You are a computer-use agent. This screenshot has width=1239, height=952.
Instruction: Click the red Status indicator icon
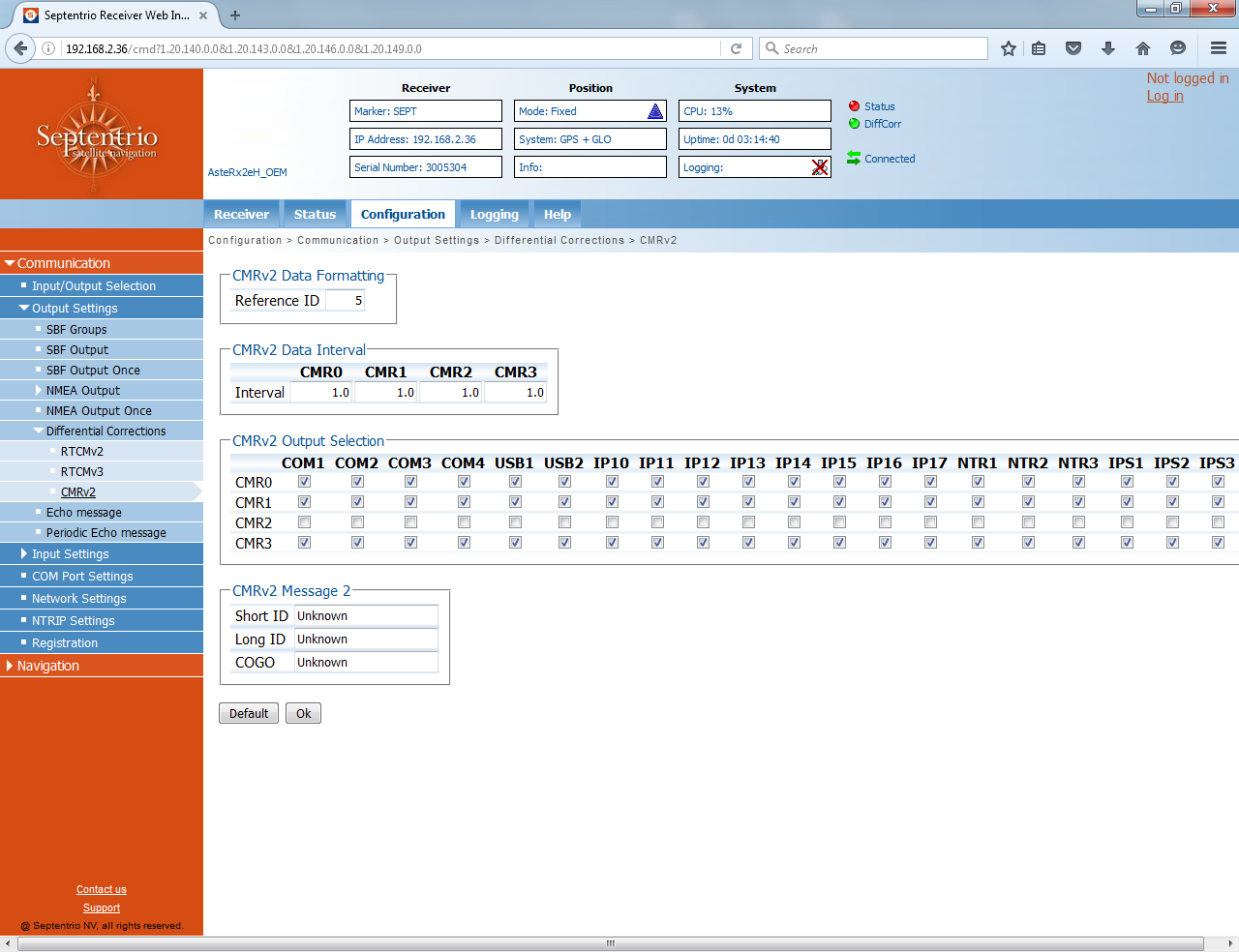point(854,106)
